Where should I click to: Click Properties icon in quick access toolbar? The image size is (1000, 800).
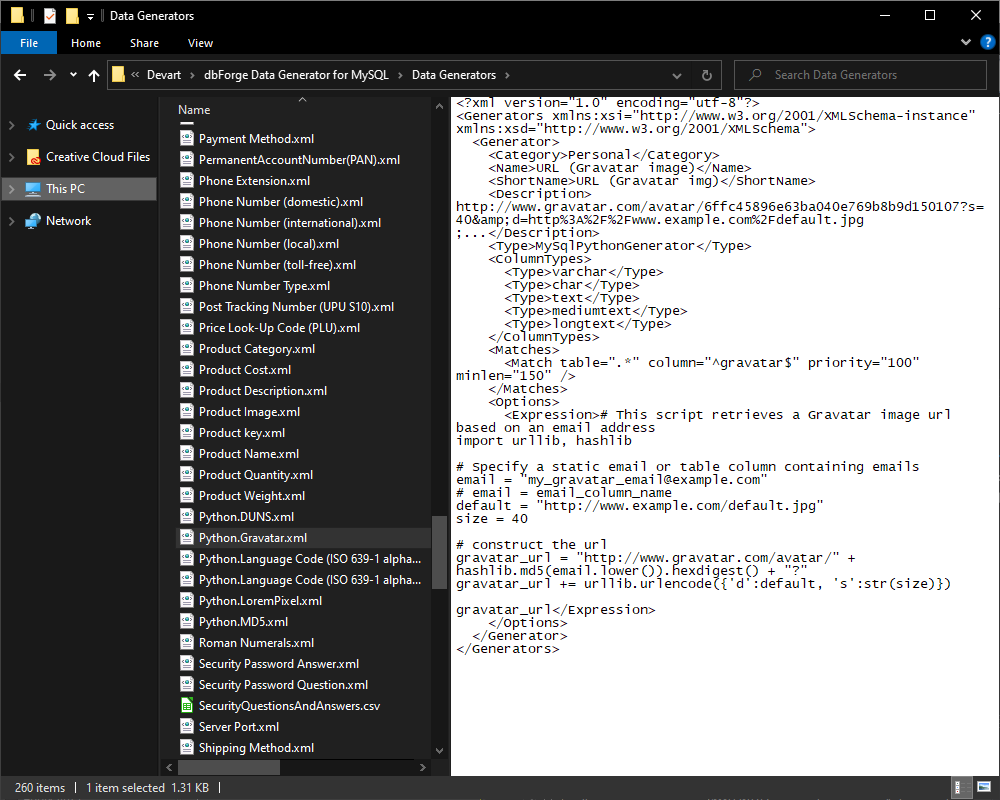point(50,16)
